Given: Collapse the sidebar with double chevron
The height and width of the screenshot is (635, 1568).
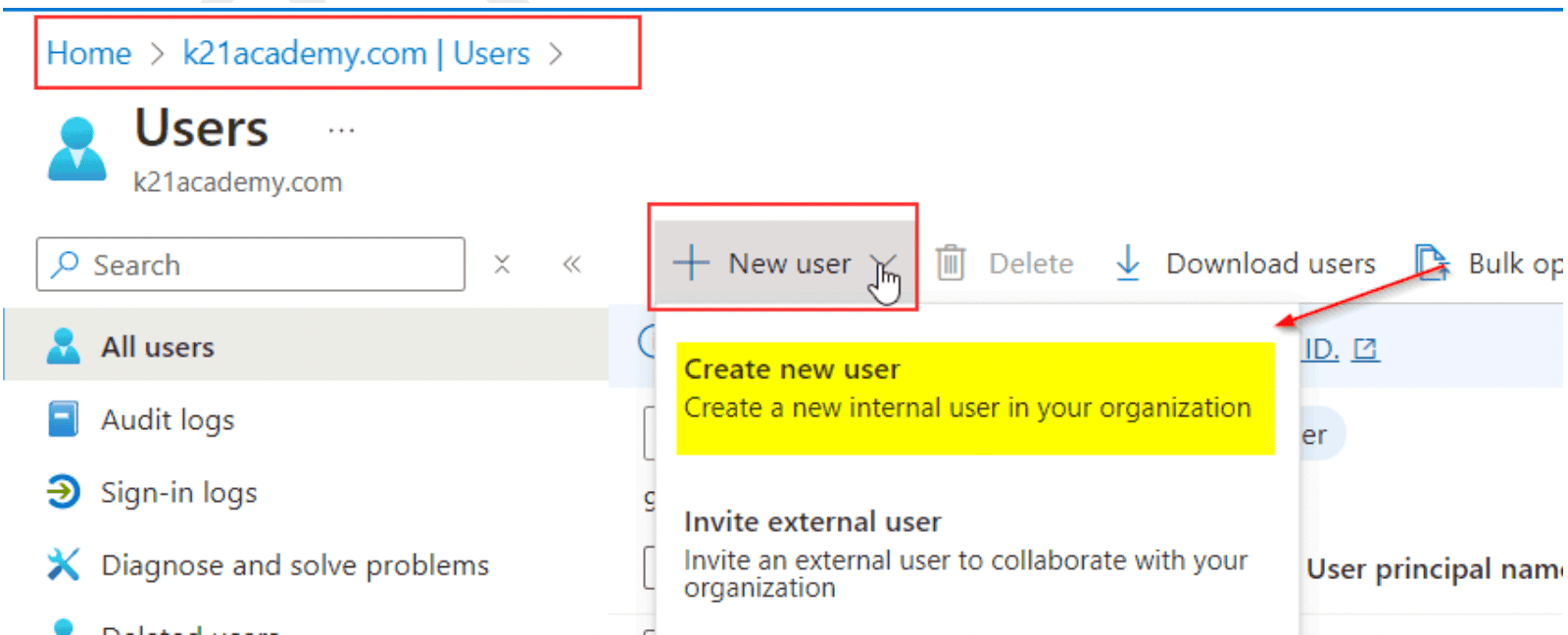Looking at the screenshot, I should [x=572, y=265].
